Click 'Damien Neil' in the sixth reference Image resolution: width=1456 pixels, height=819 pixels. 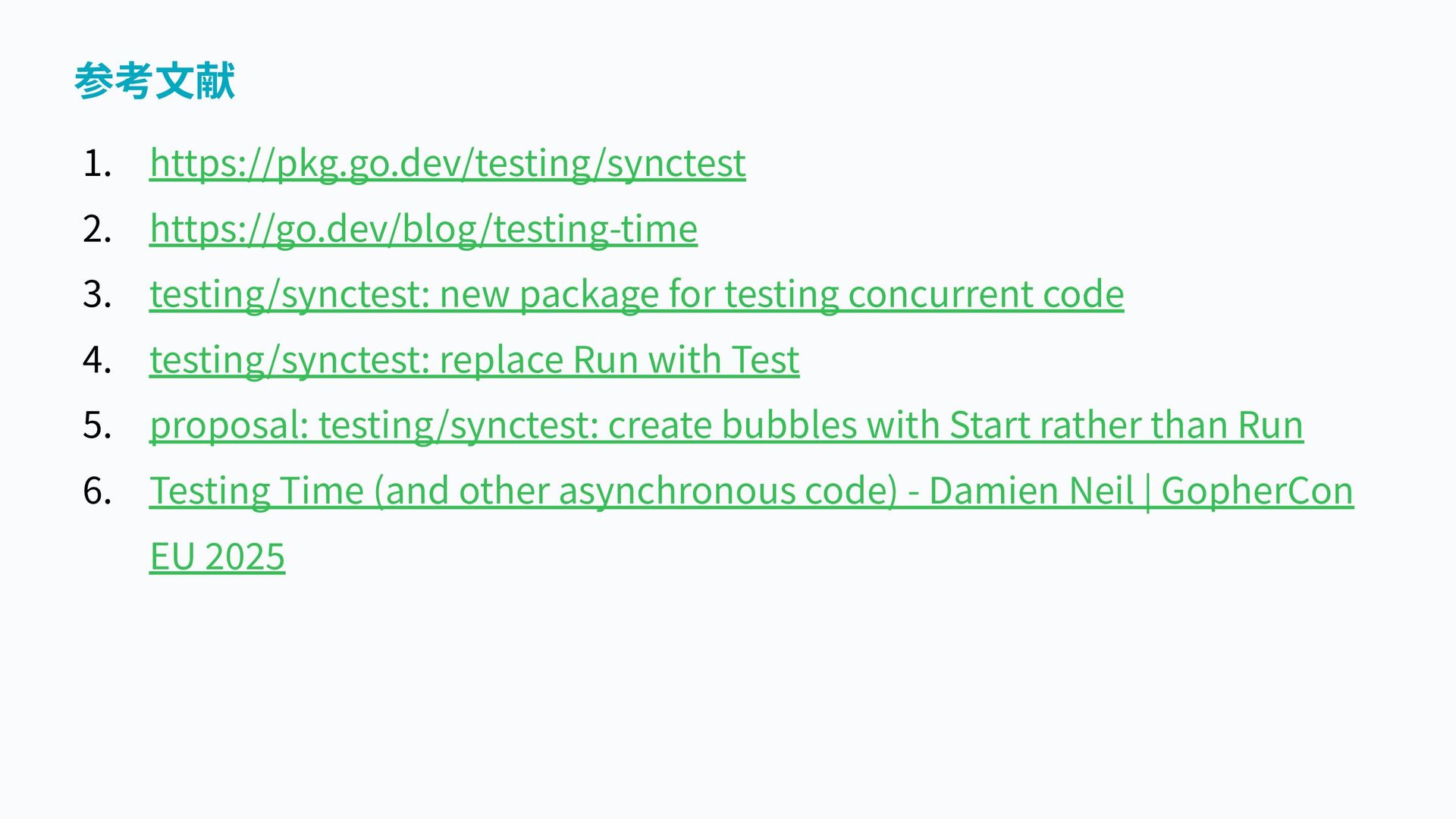1031,491
